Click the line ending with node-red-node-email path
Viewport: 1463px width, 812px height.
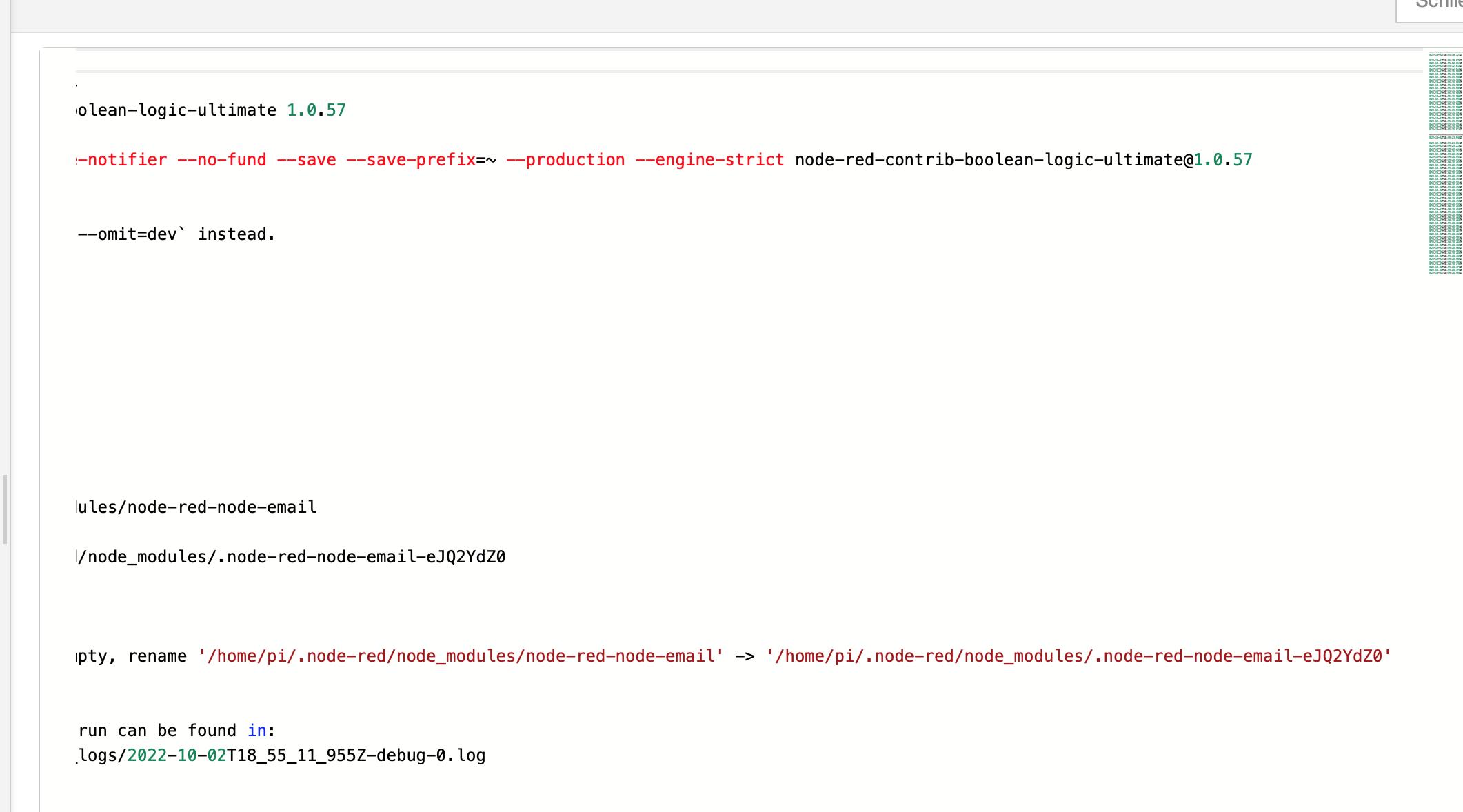(196, 507)
